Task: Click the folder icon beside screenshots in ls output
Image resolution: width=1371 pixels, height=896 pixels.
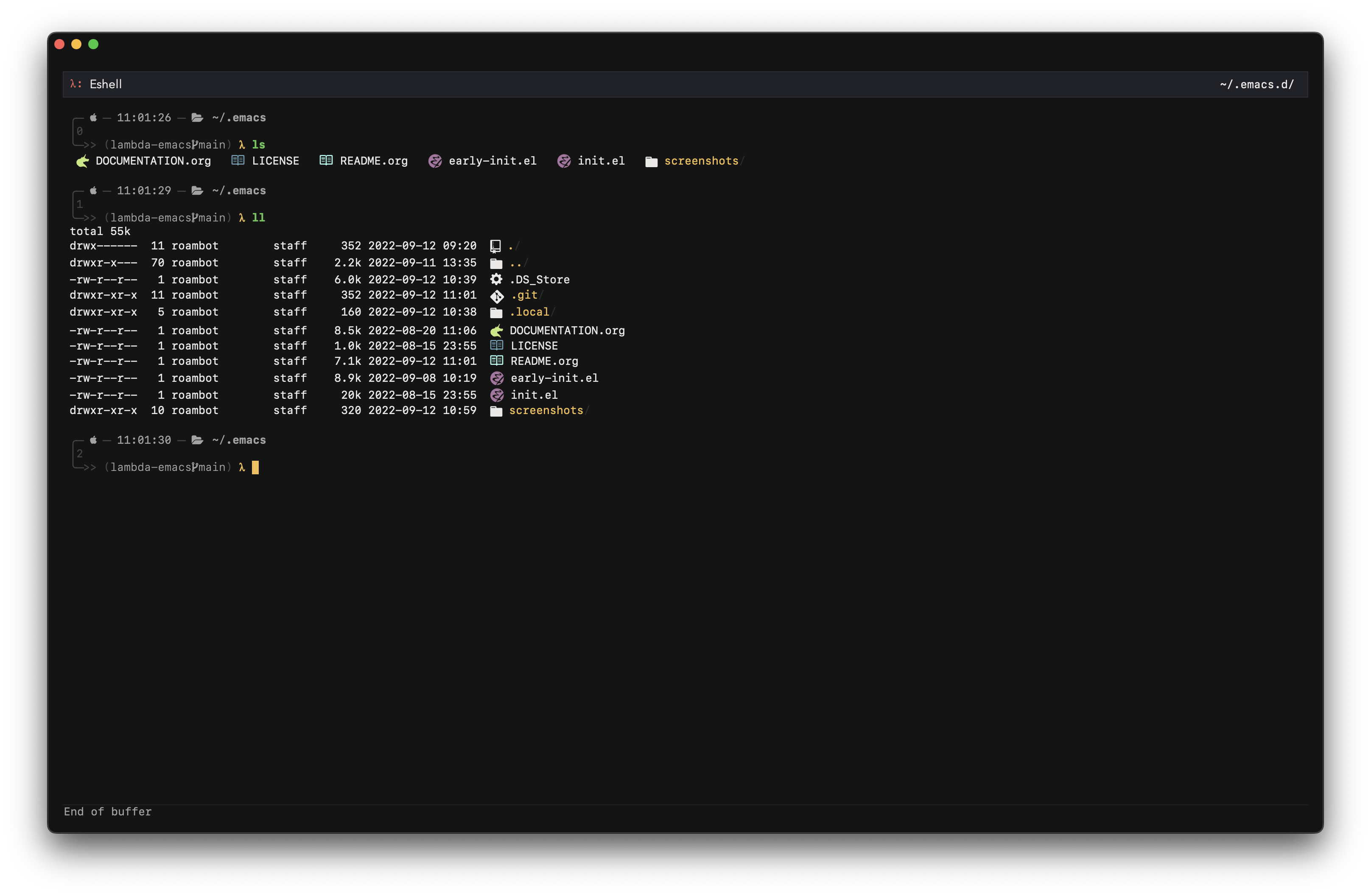Action: click(651, 162)
